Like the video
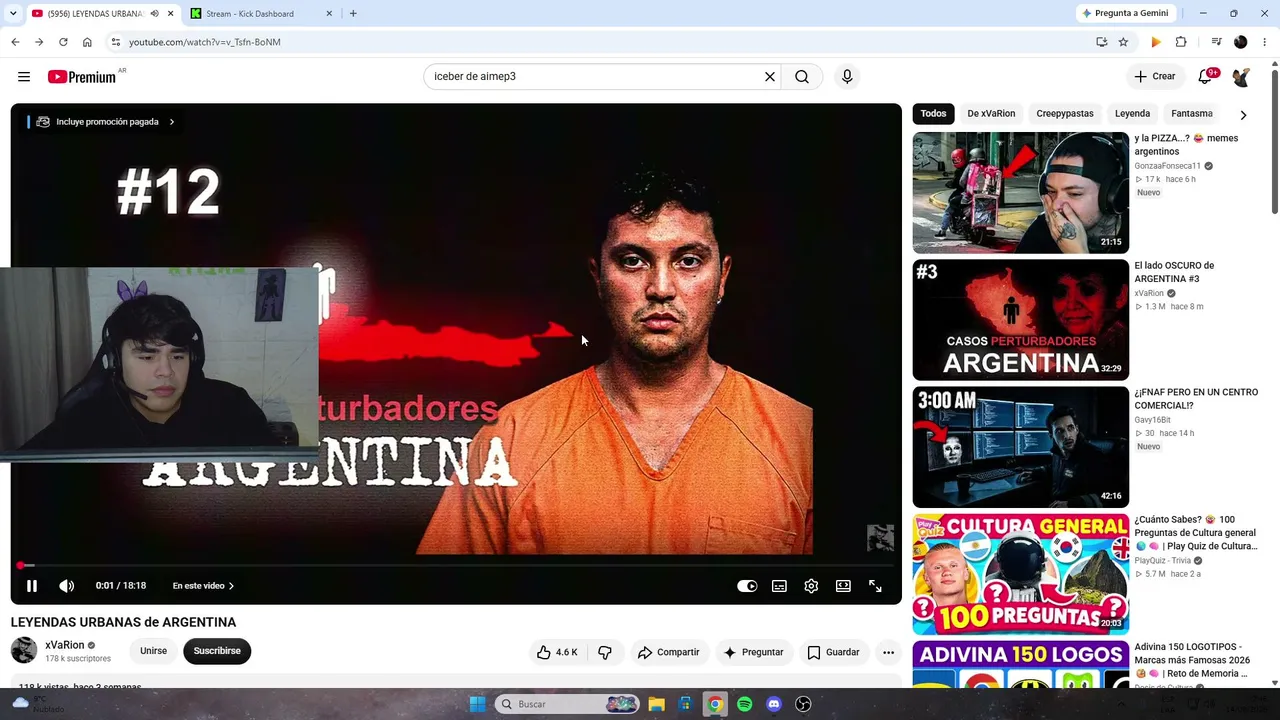The height and width of the screenshot is (720, 1280). coord(557,652)
